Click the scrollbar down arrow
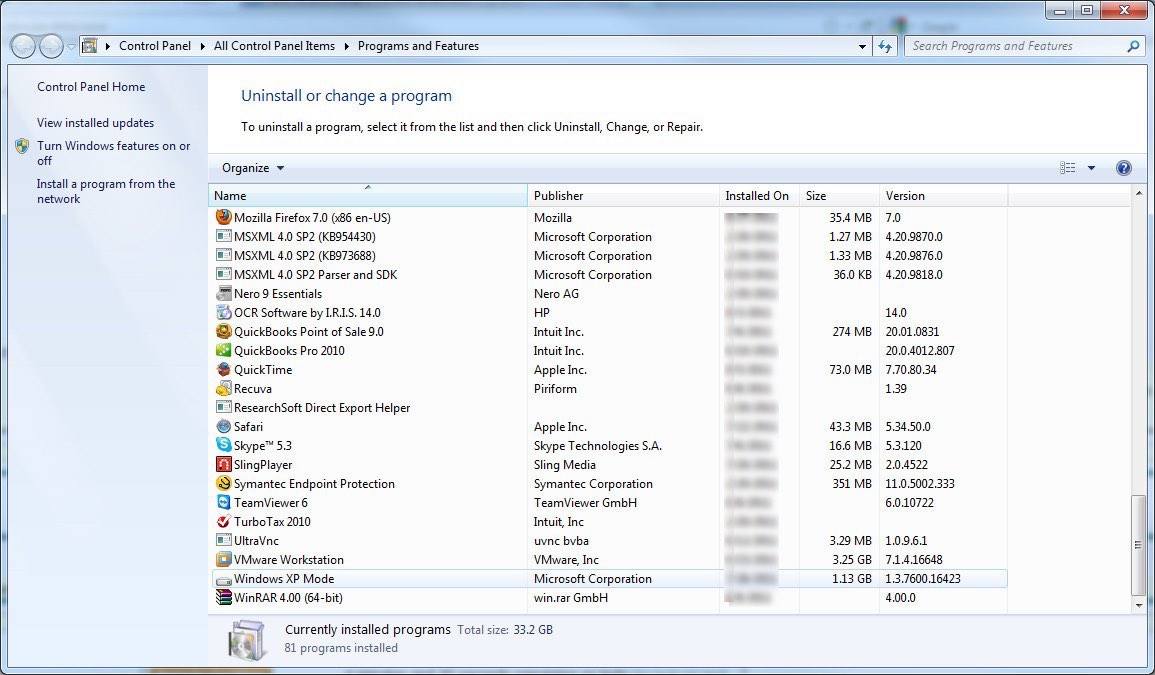 coord(1139,606)
